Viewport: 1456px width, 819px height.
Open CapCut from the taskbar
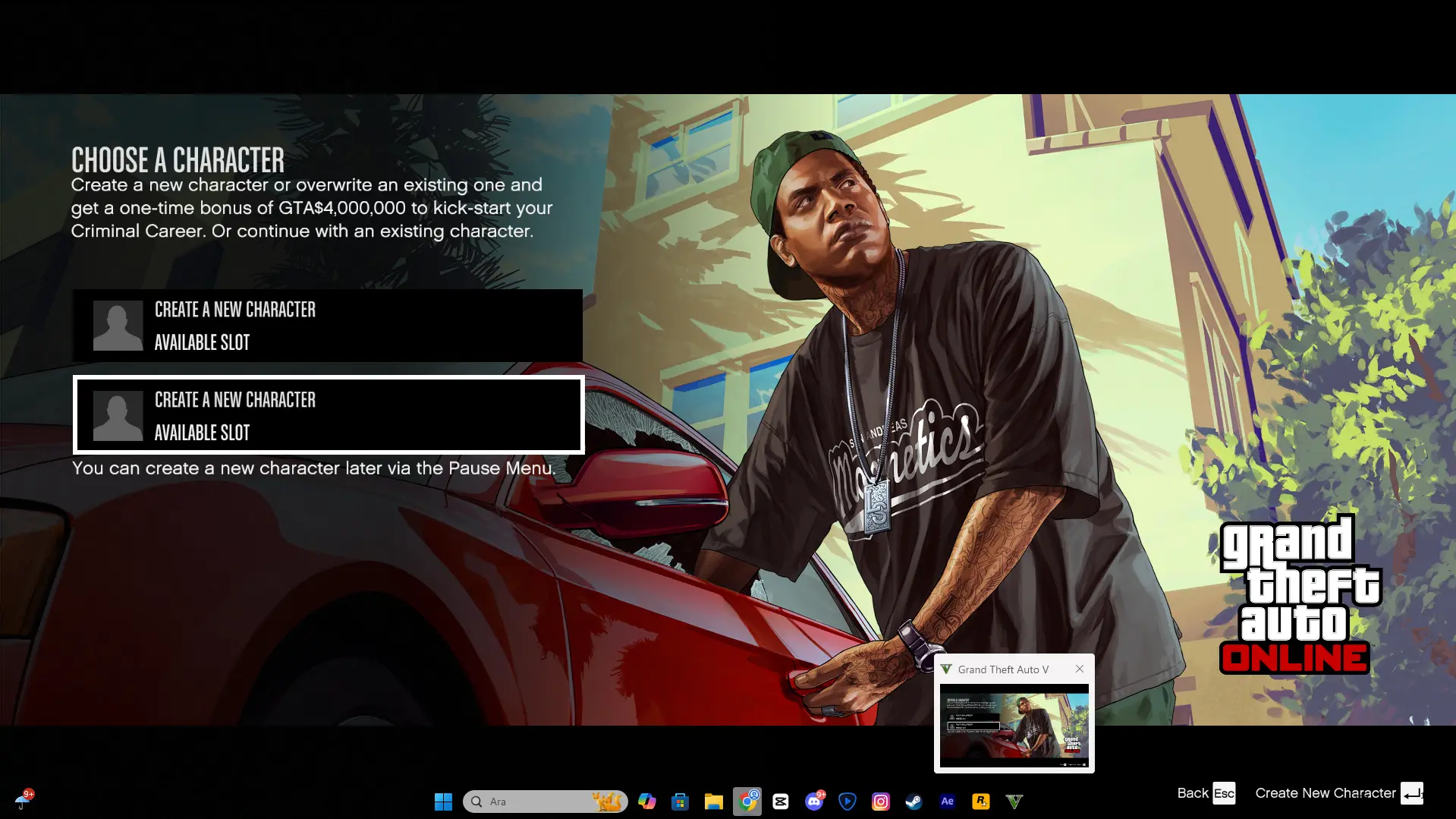tap(781, 802)
